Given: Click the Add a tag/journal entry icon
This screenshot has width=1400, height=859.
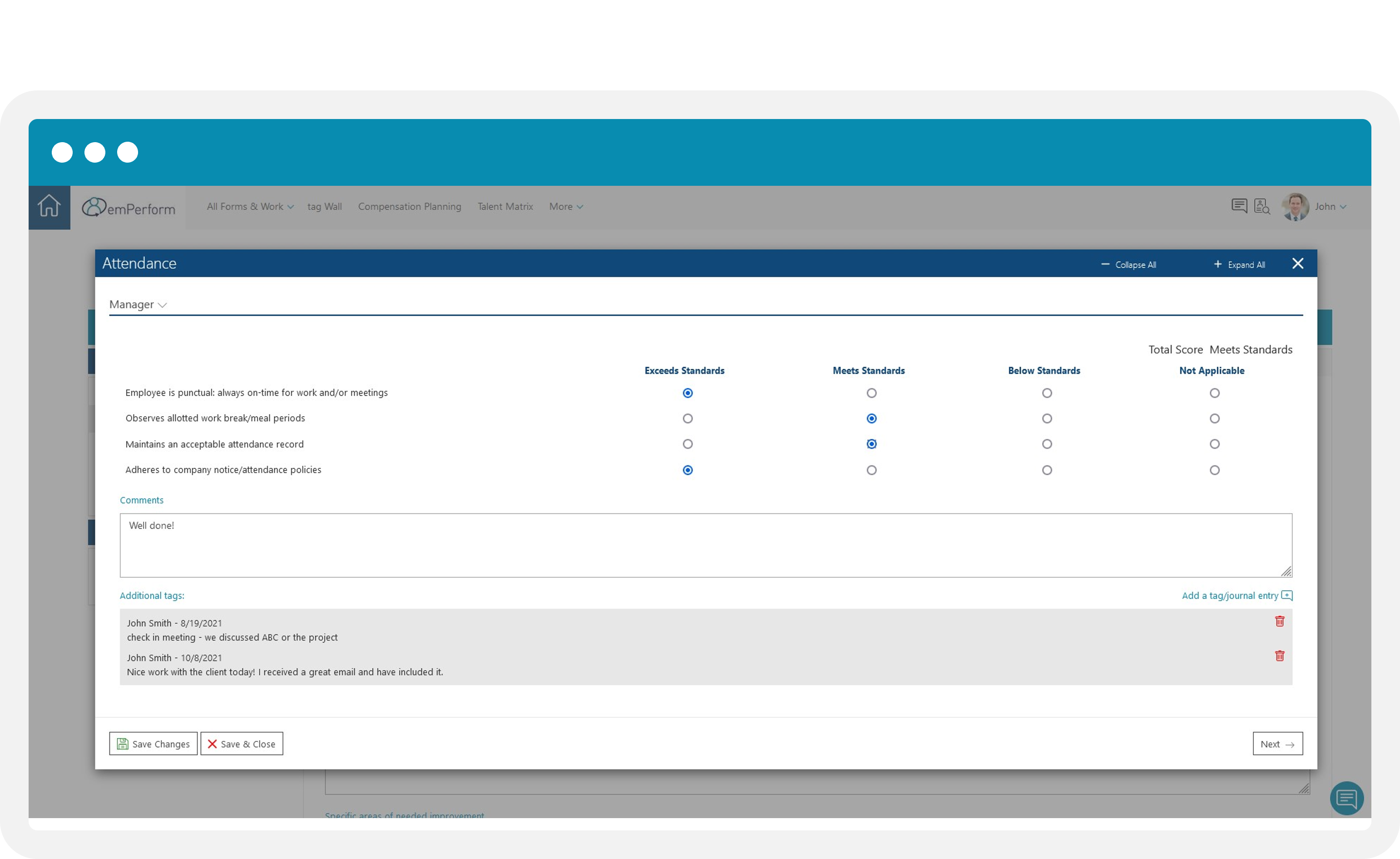Looking at the screenshot, I should [x=1287, y=595].
